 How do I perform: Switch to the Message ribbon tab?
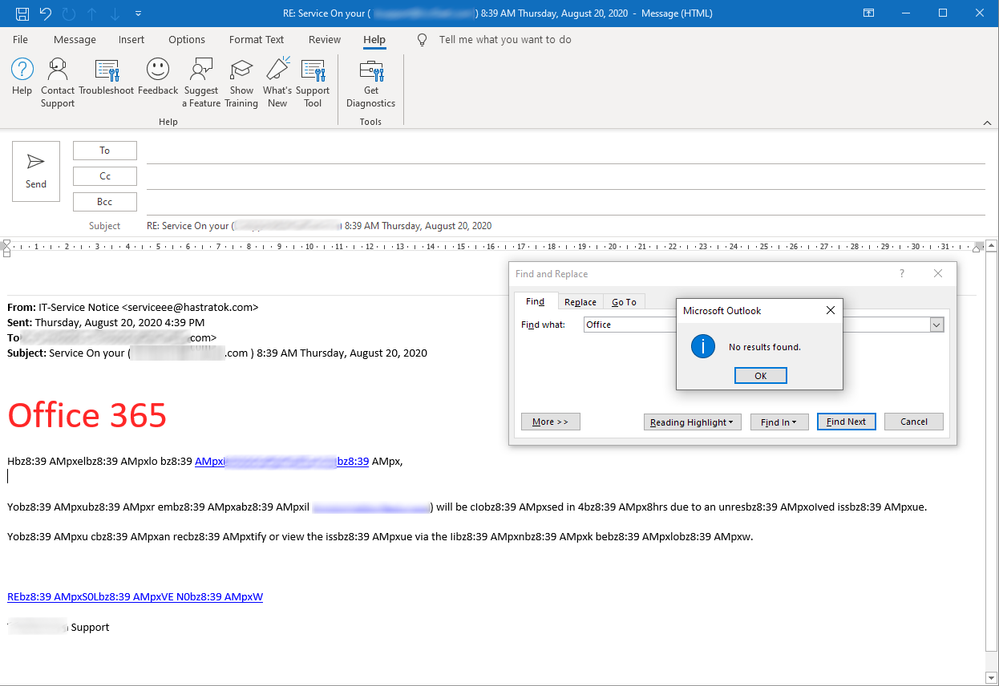coord(75,39)
